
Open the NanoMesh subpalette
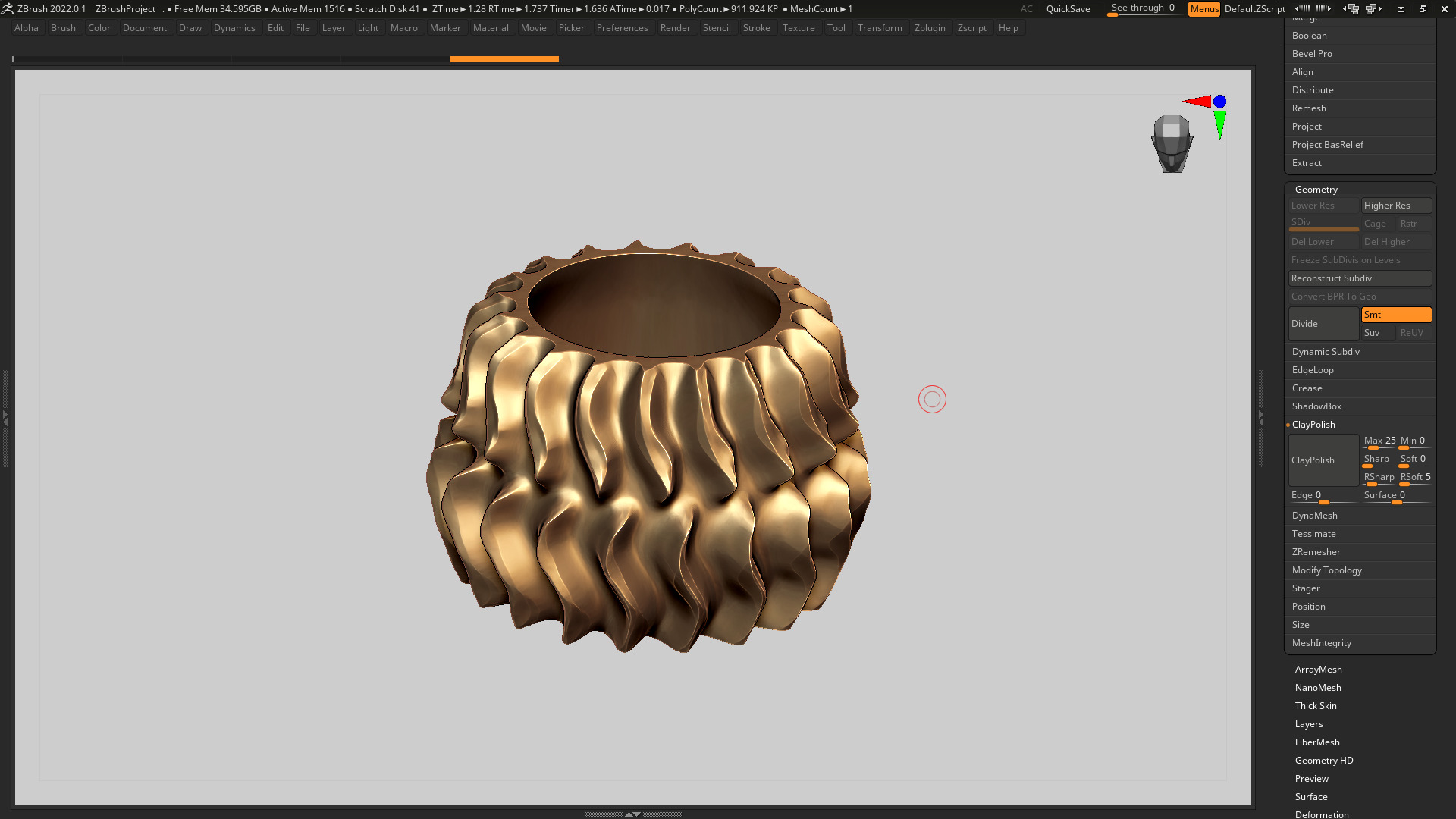click(x=1318, y=688)
